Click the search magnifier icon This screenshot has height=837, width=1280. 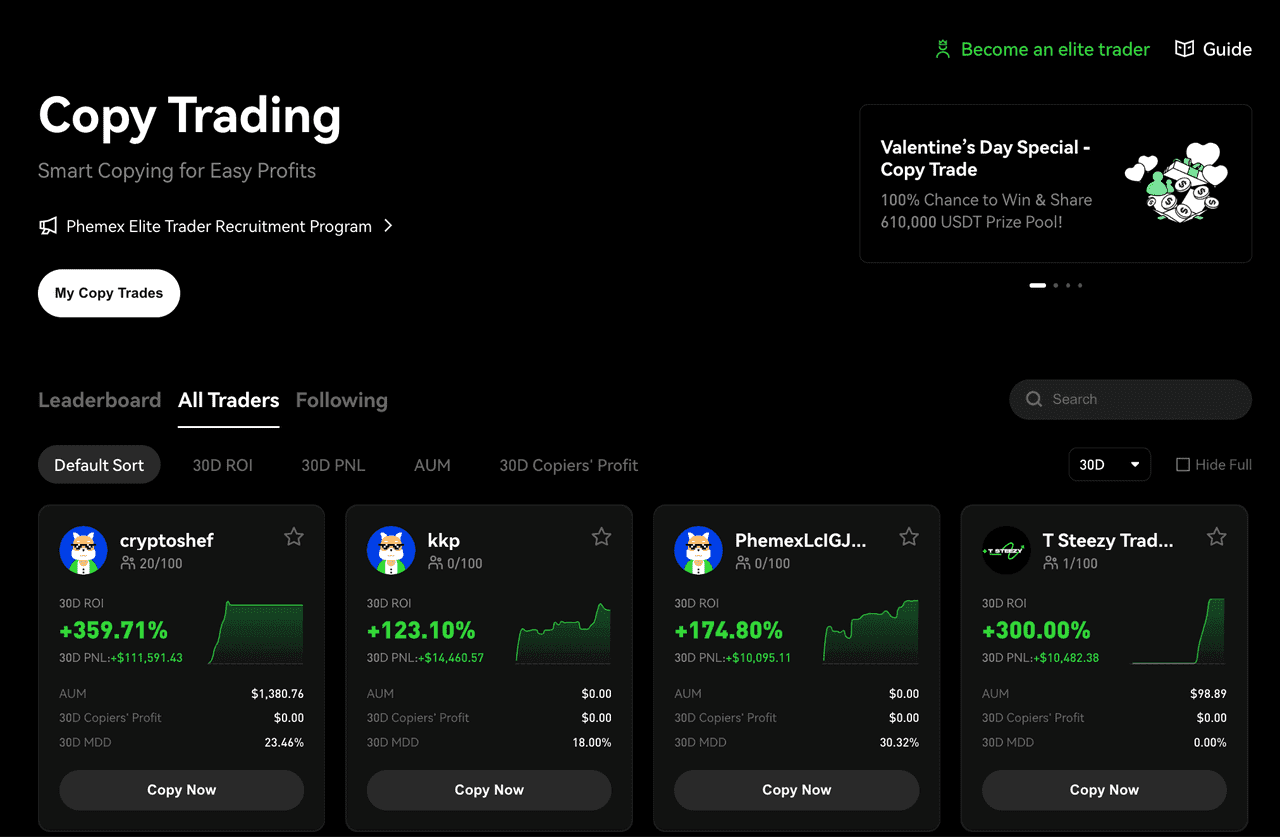1033,399
